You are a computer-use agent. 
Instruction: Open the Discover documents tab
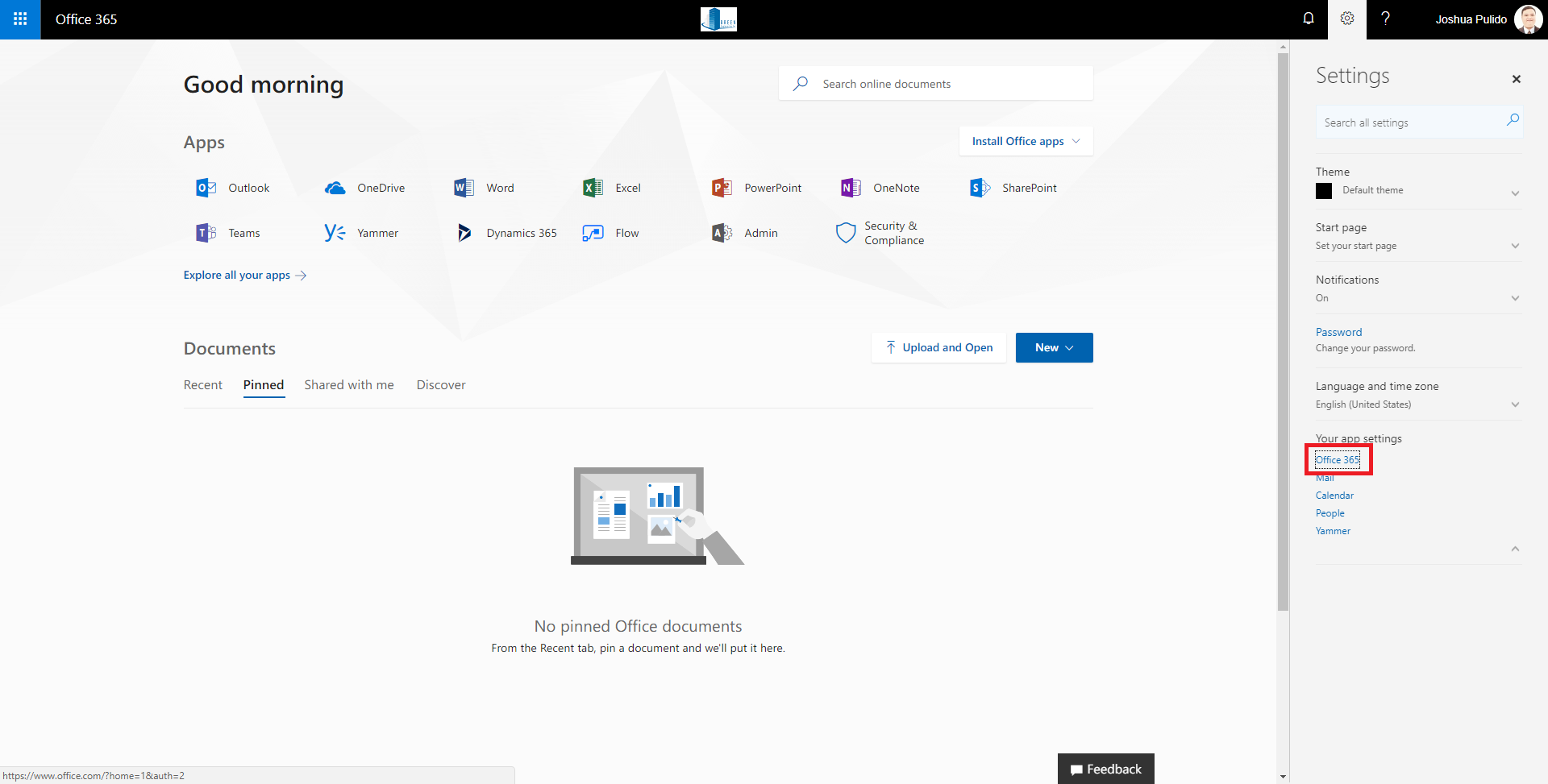441,385
